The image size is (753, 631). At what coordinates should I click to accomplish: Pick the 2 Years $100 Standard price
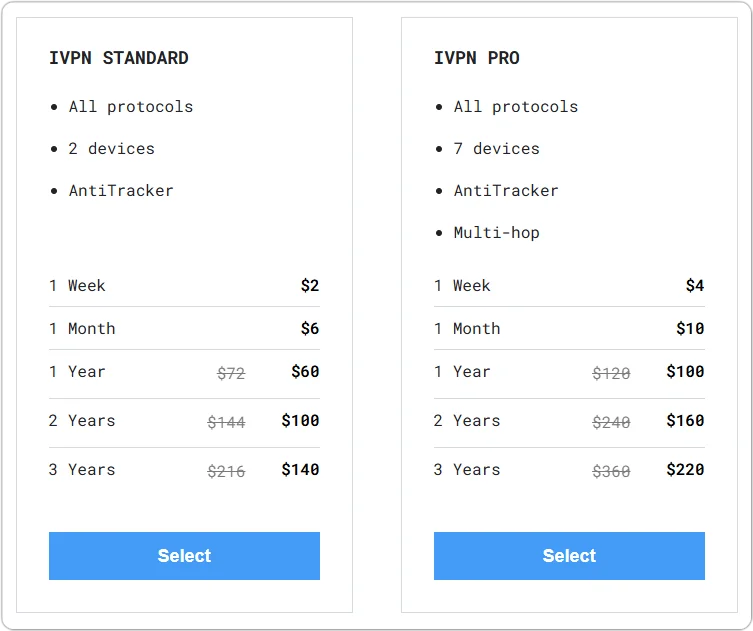pyautogui.click(x=300, y=421)
